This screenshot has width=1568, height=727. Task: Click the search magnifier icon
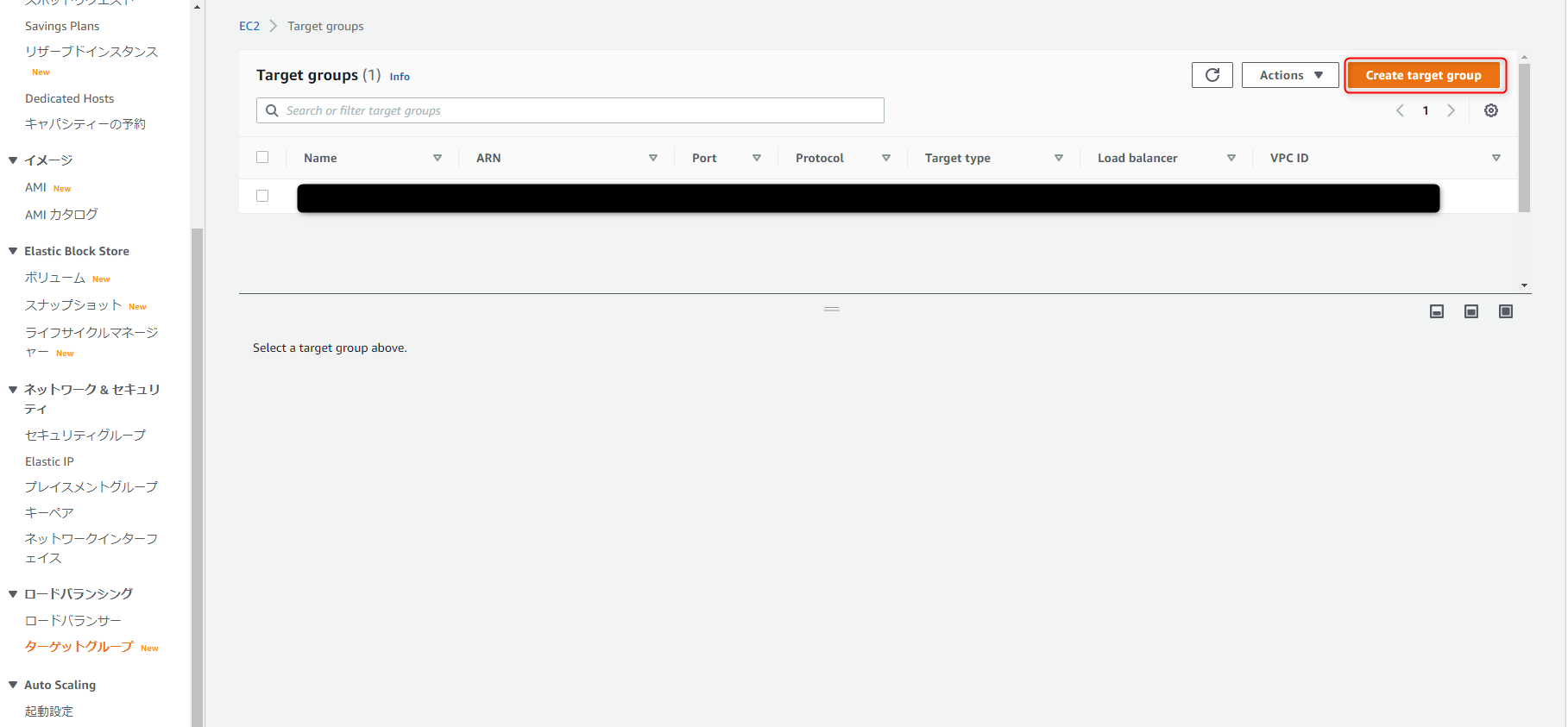(x=272, y=110)
